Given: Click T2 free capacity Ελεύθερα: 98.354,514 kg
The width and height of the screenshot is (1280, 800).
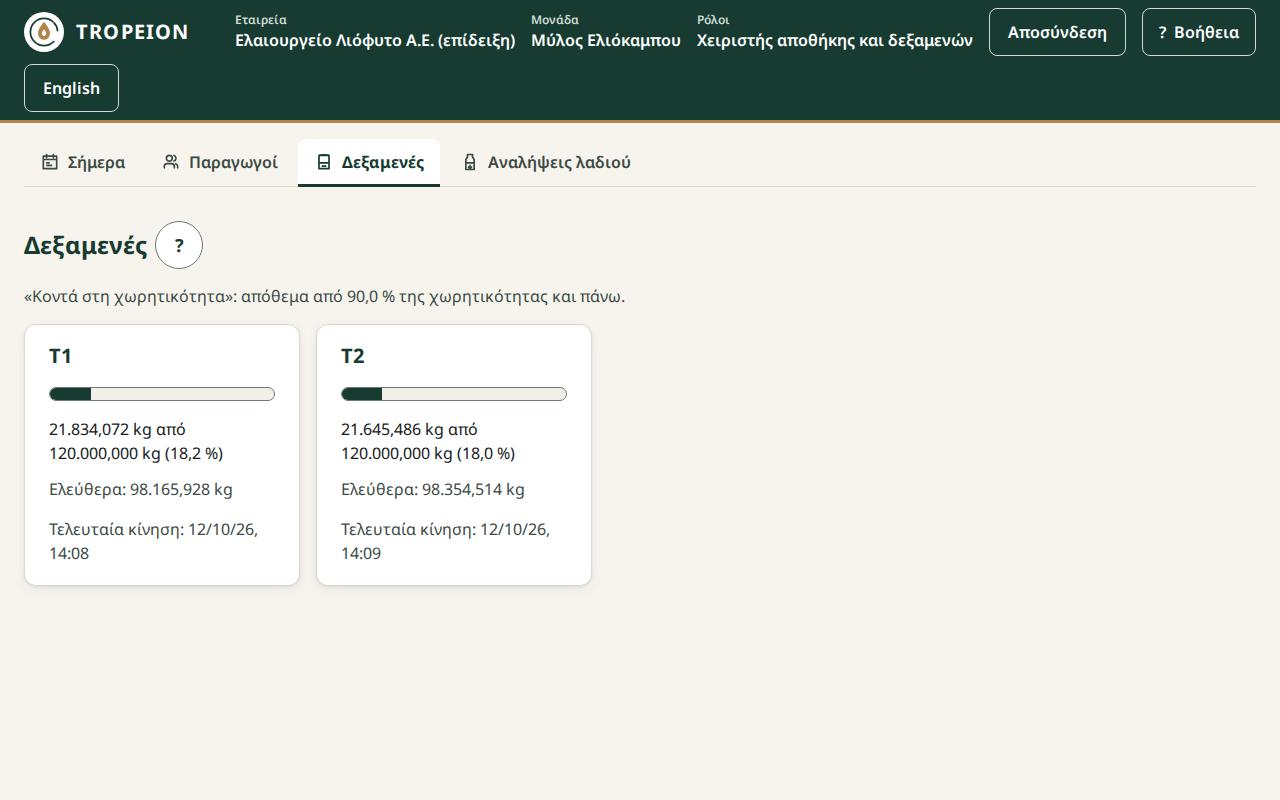Looking at the screenshot, I should click(433, 489).
